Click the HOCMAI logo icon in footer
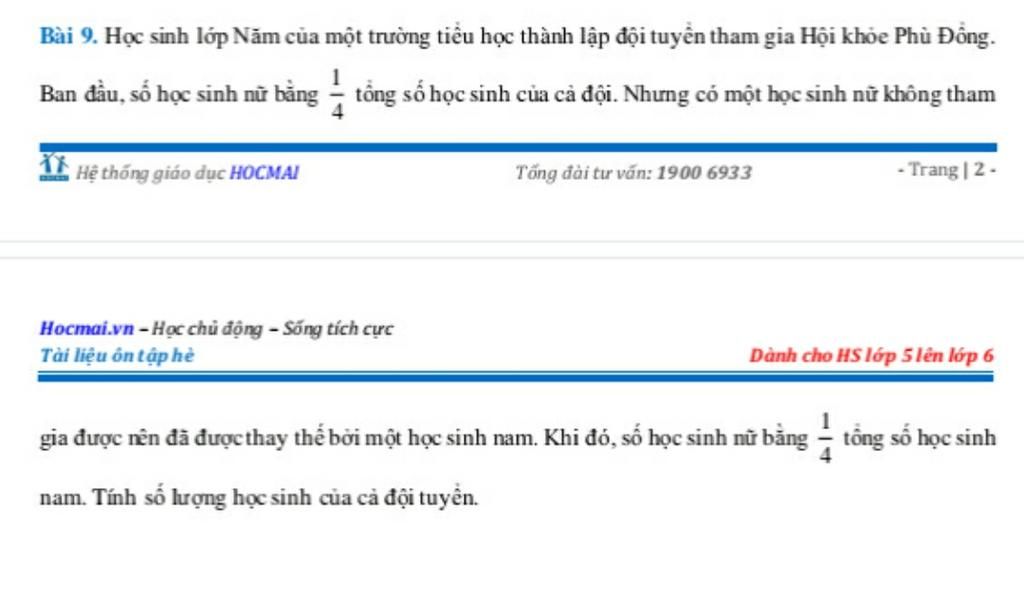This screenshot has width=1024, height=597. 54,167
